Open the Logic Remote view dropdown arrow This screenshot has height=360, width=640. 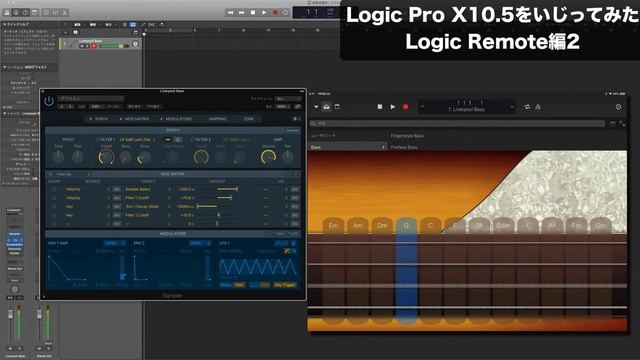pos(316,107)
